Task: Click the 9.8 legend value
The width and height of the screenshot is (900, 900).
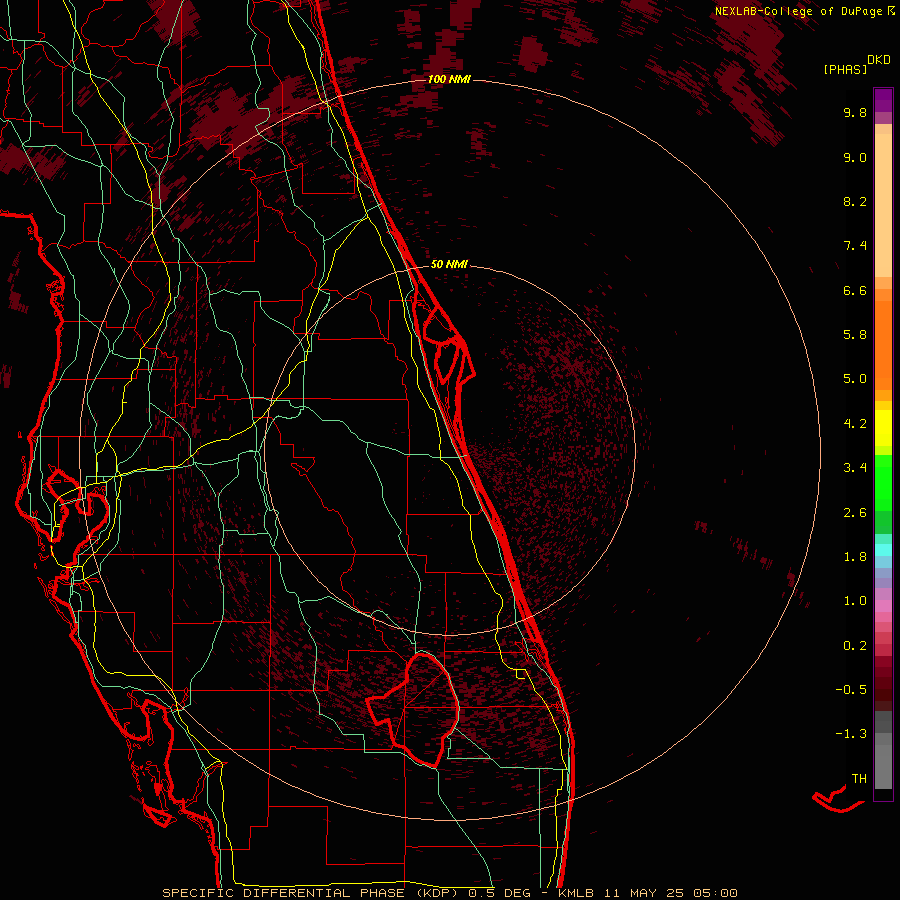Action: click(855, 112)
